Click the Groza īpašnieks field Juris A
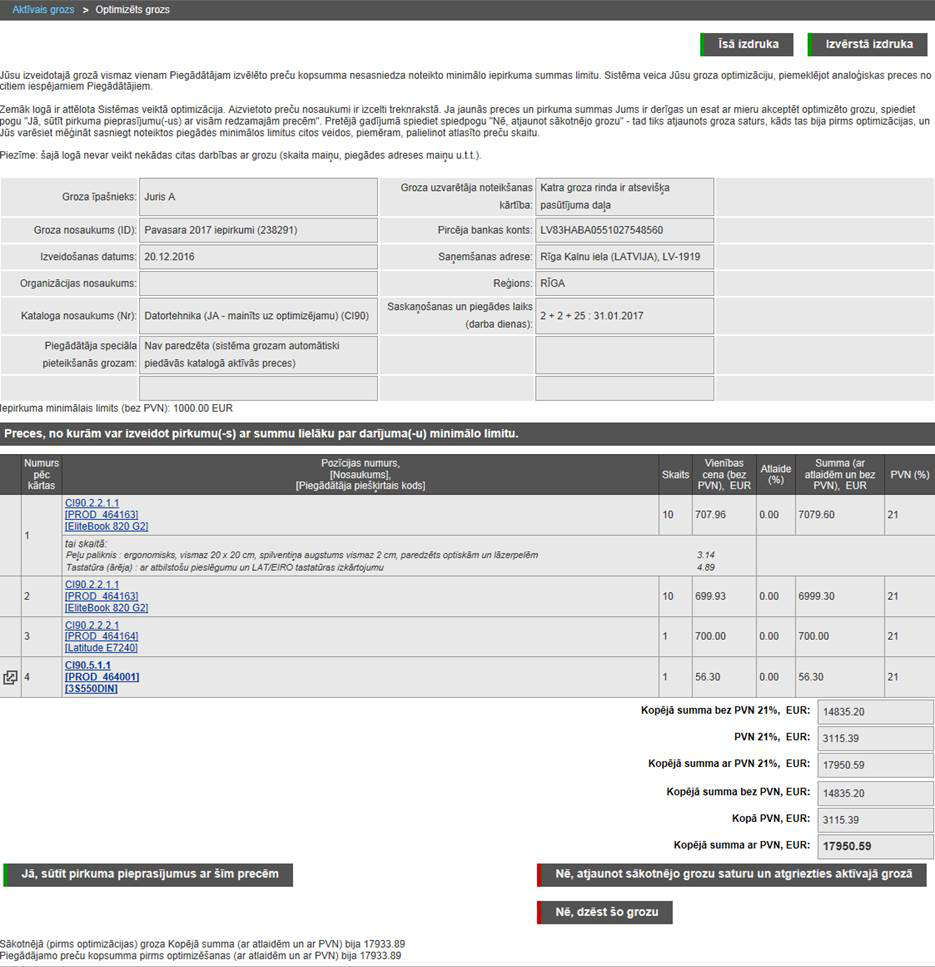The height and width of the screenshot is (967, 935). click(258, 197)
